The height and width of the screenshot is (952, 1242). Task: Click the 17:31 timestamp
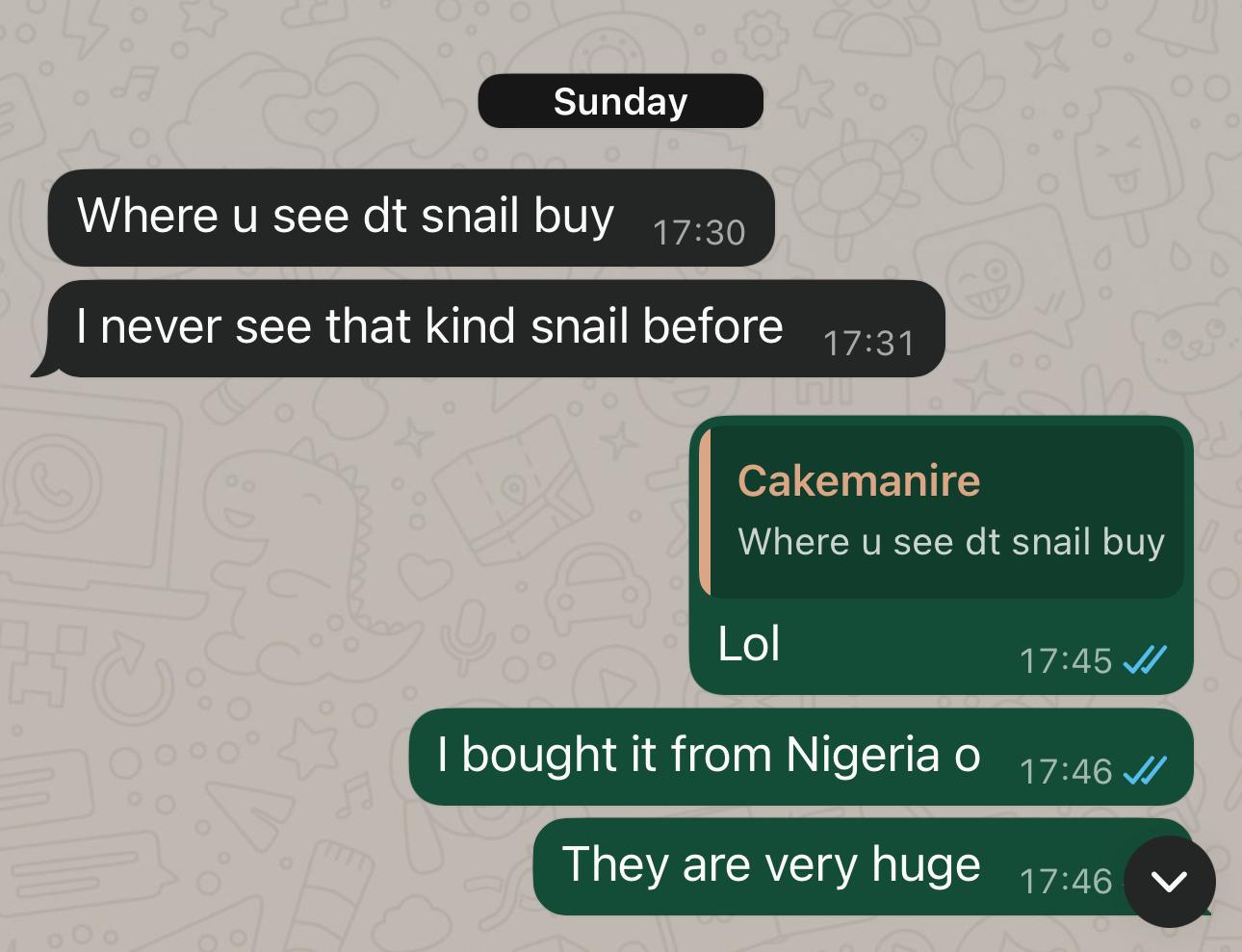coord(868,344)
